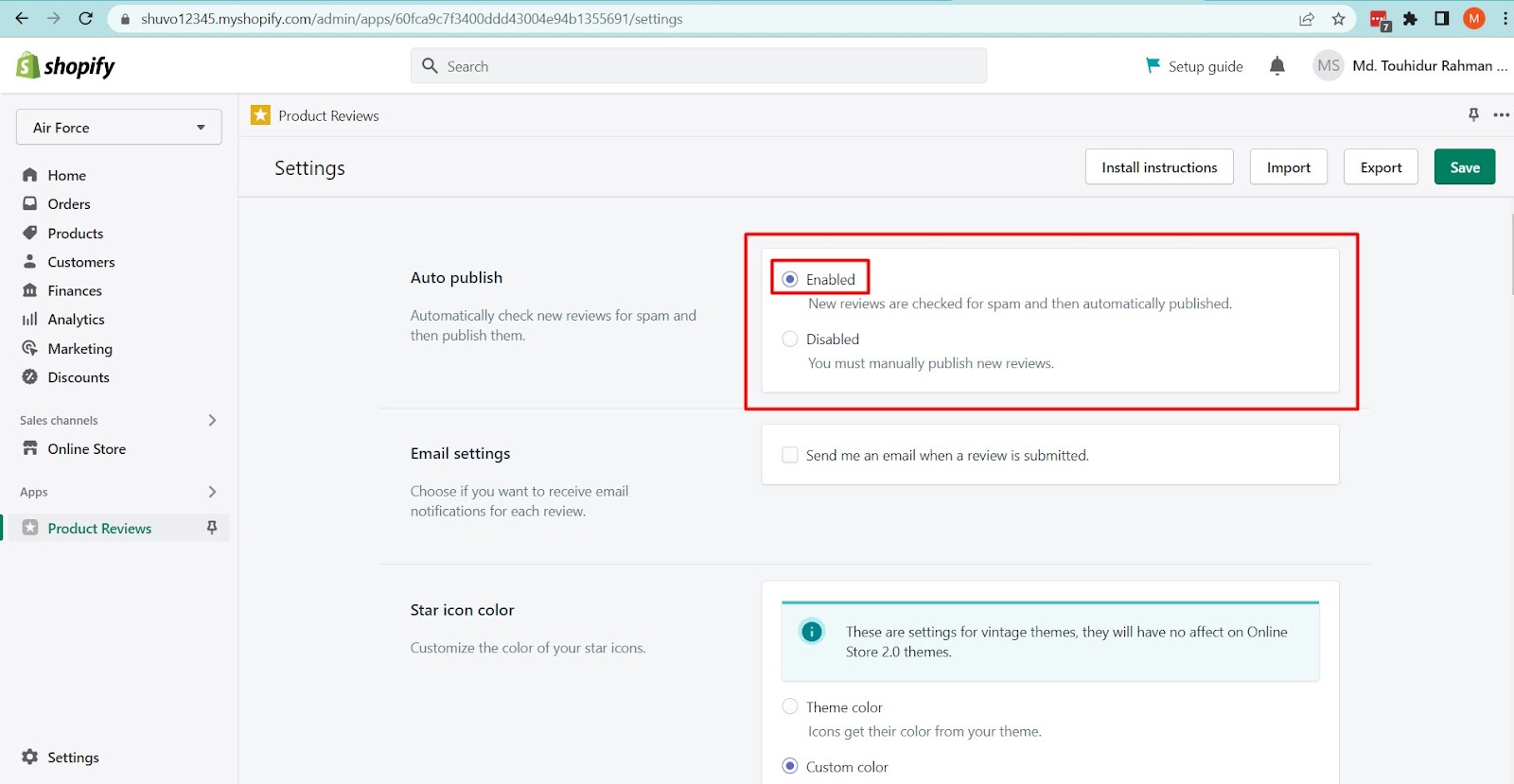Click the 'Star icon color' section heading

[462, 610]
